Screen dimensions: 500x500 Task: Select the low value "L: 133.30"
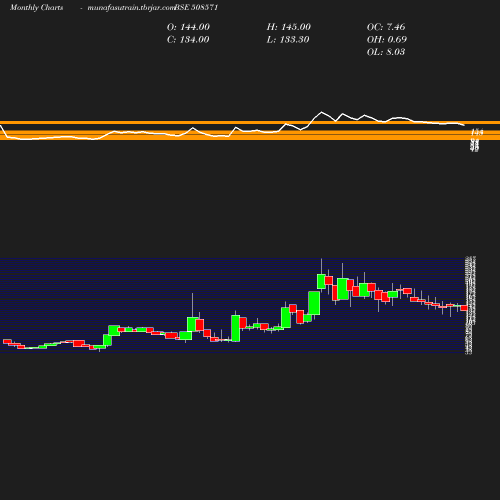288,40
